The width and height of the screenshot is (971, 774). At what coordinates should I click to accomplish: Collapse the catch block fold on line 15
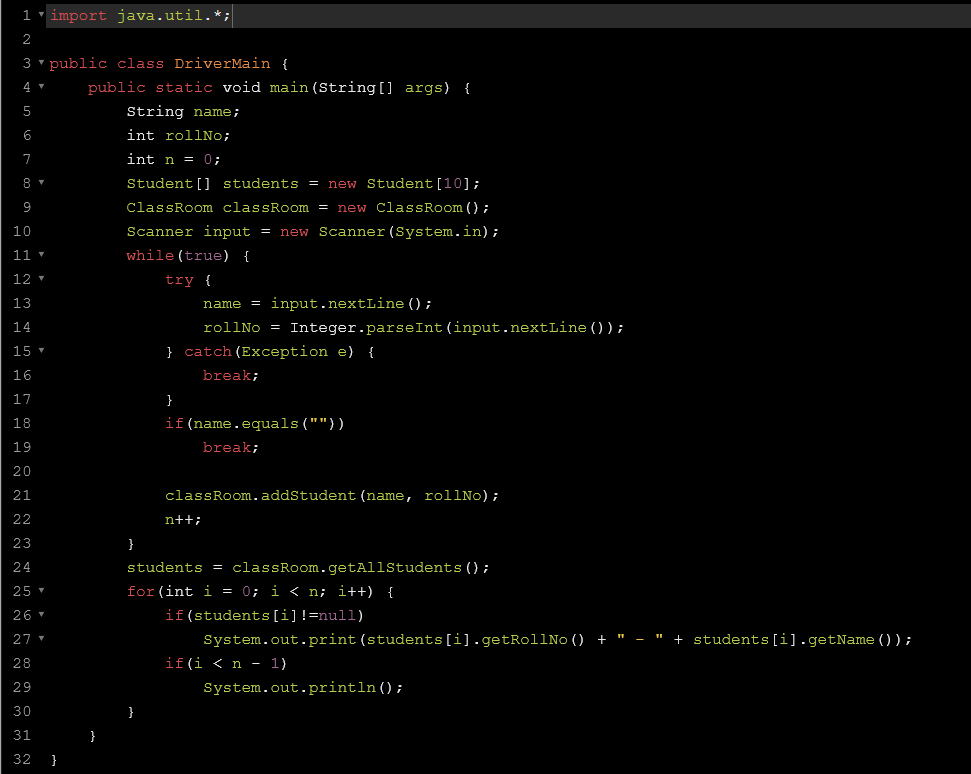pos(40,351)
